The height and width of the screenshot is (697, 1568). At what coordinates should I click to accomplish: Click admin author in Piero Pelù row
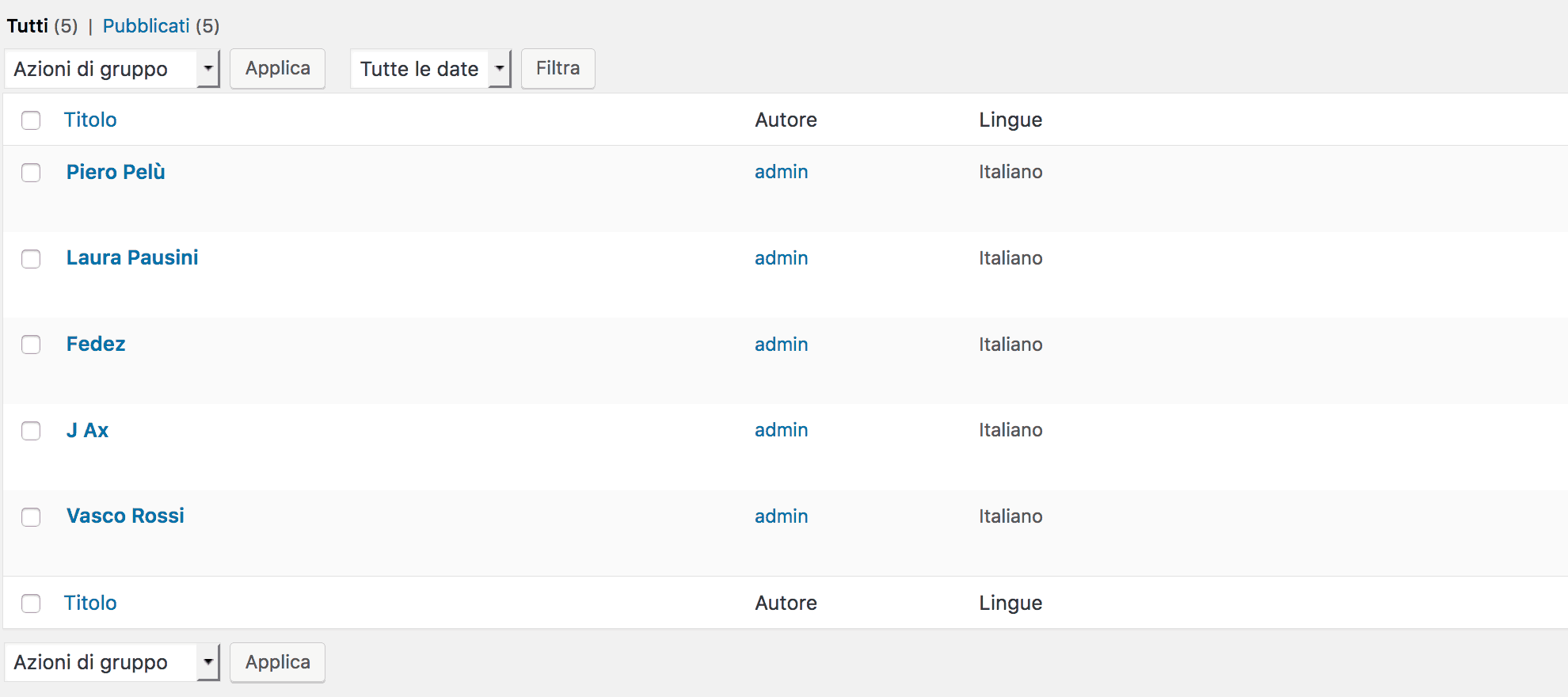click(781, 172)
